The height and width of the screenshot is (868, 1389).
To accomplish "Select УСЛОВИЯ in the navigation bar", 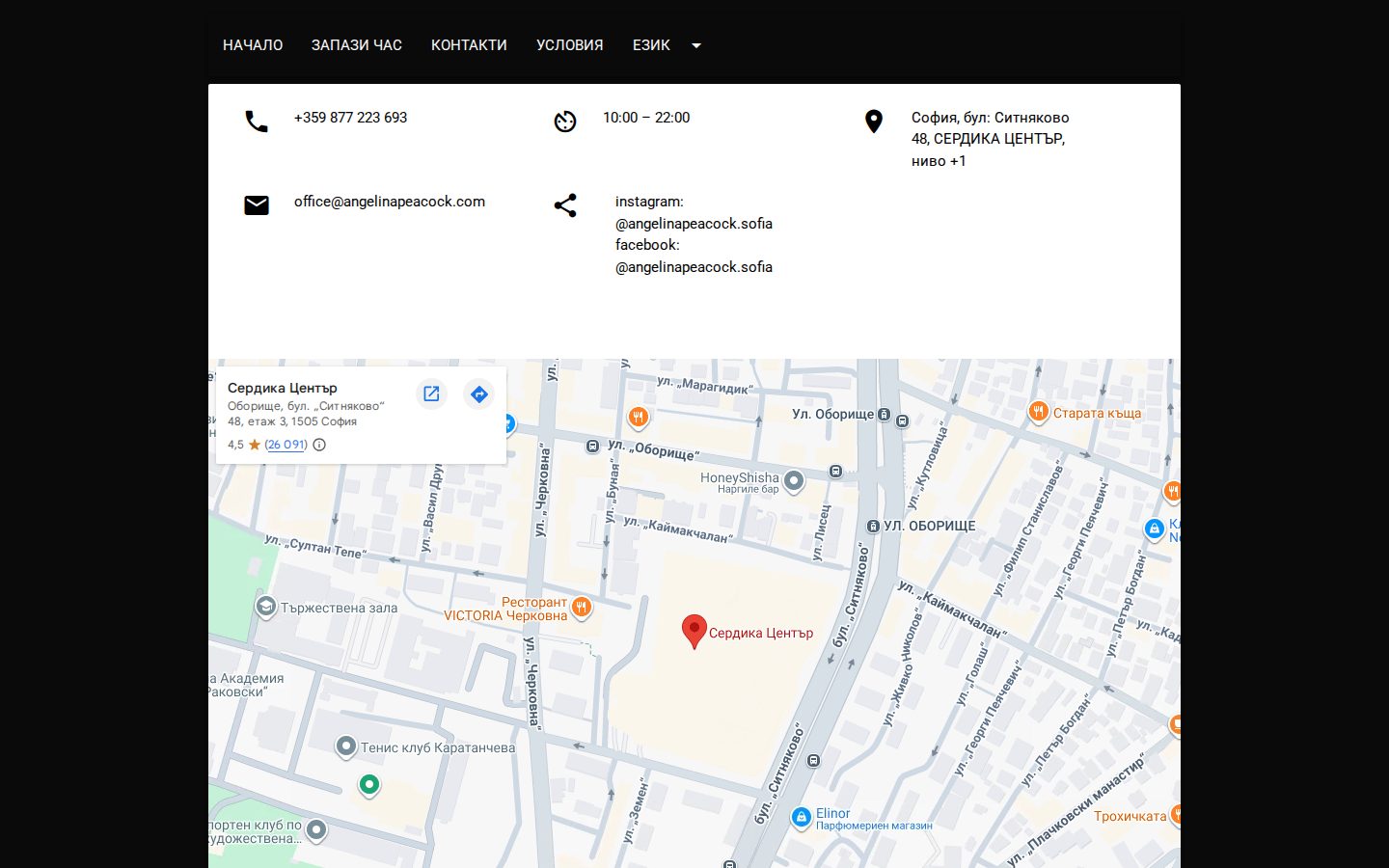I will [x=570, y=45].
